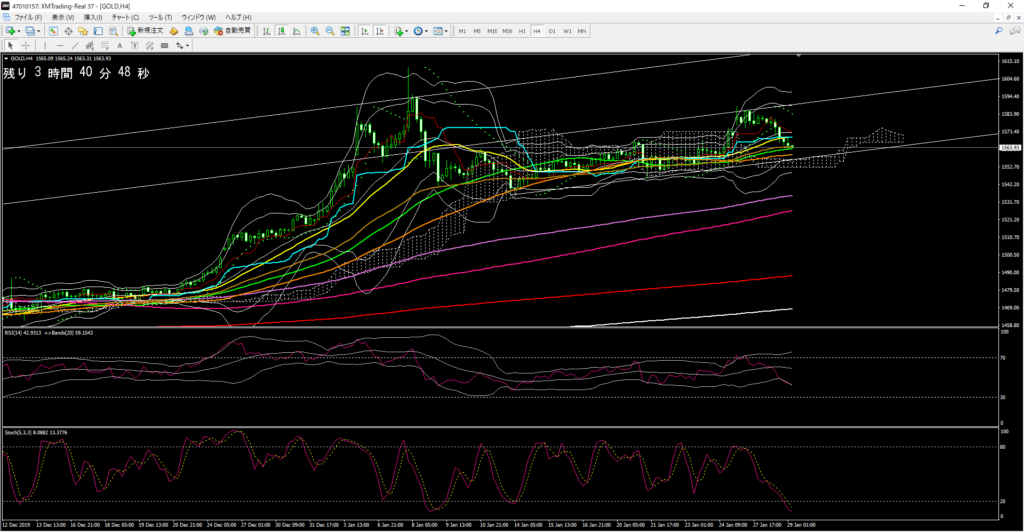Open the Data Window crosshair icon
The width and height of the screenshot is (1024, 532).
tap(68, 31)
